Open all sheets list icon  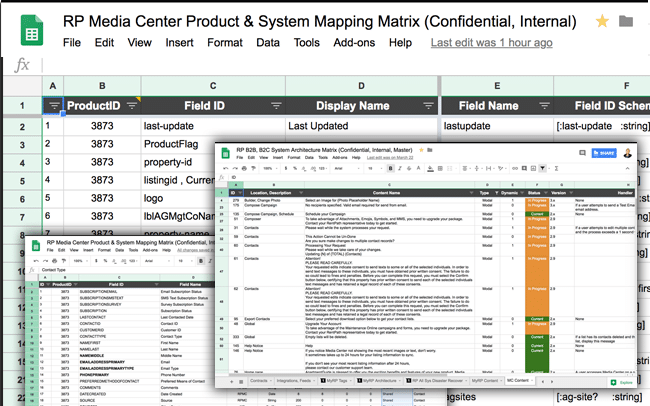click(241, 382)
